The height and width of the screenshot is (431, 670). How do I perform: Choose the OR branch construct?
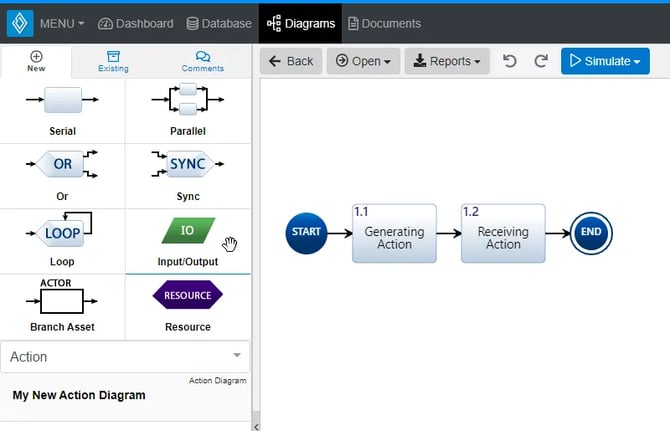coord(62,164)
